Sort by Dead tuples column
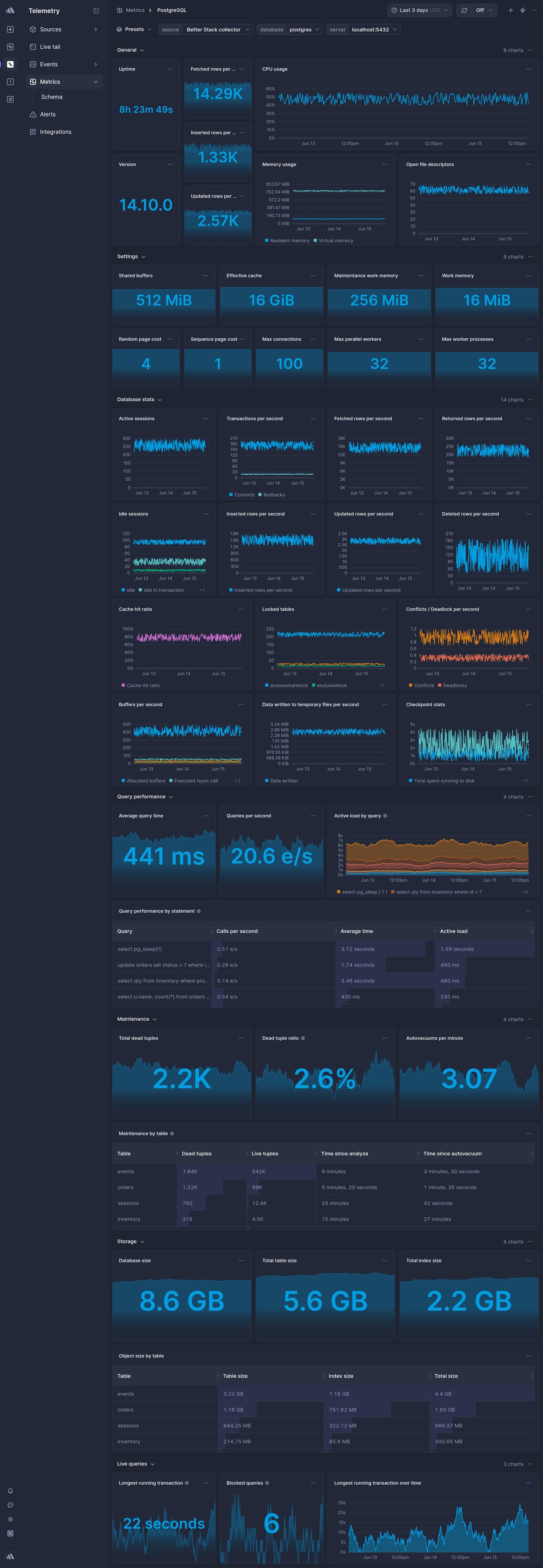This screenshot has width=543, height=1568. coord(197,1154)
